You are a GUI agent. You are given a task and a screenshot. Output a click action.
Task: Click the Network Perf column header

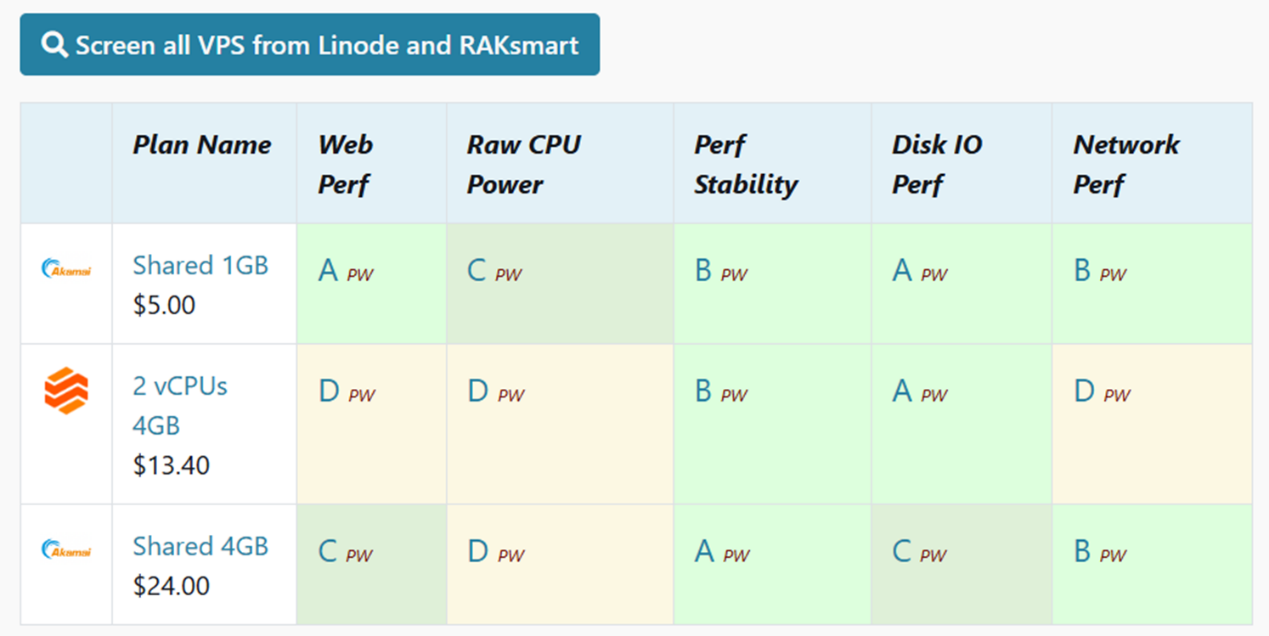pyautogui.click(x=1126, y=164)
